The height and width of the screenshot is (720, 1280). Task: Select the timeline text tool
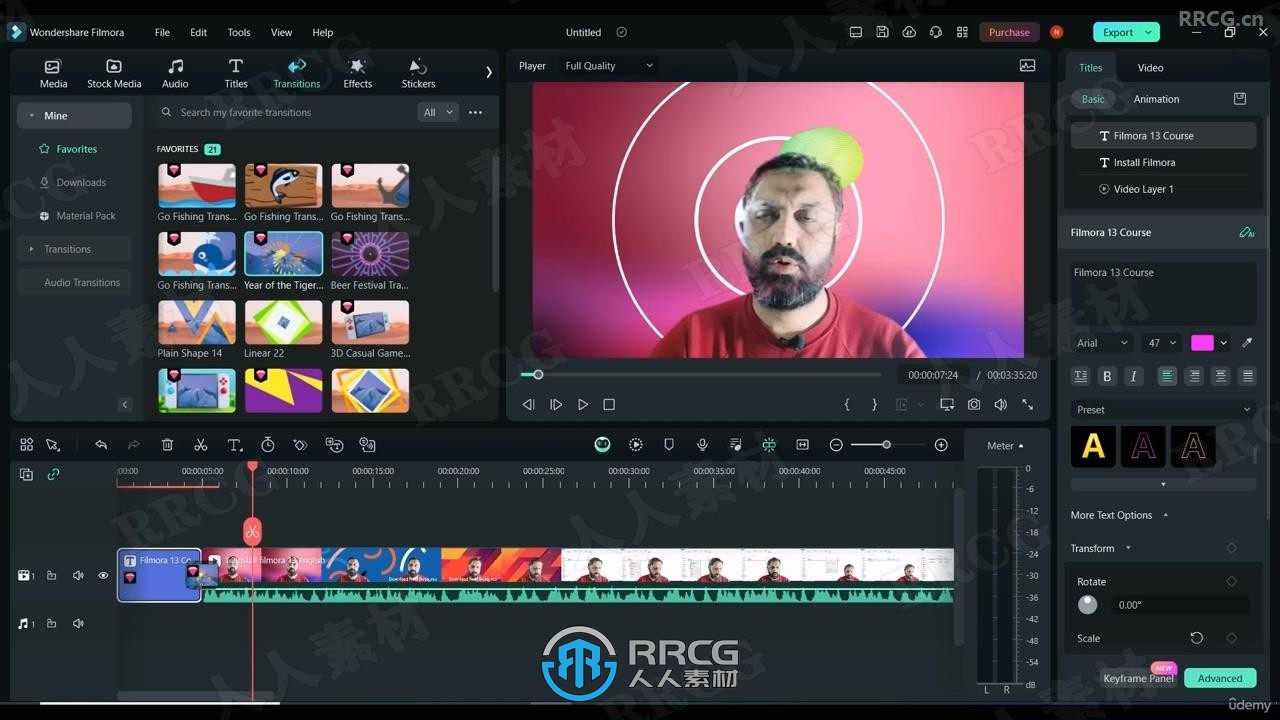(234, 445)
